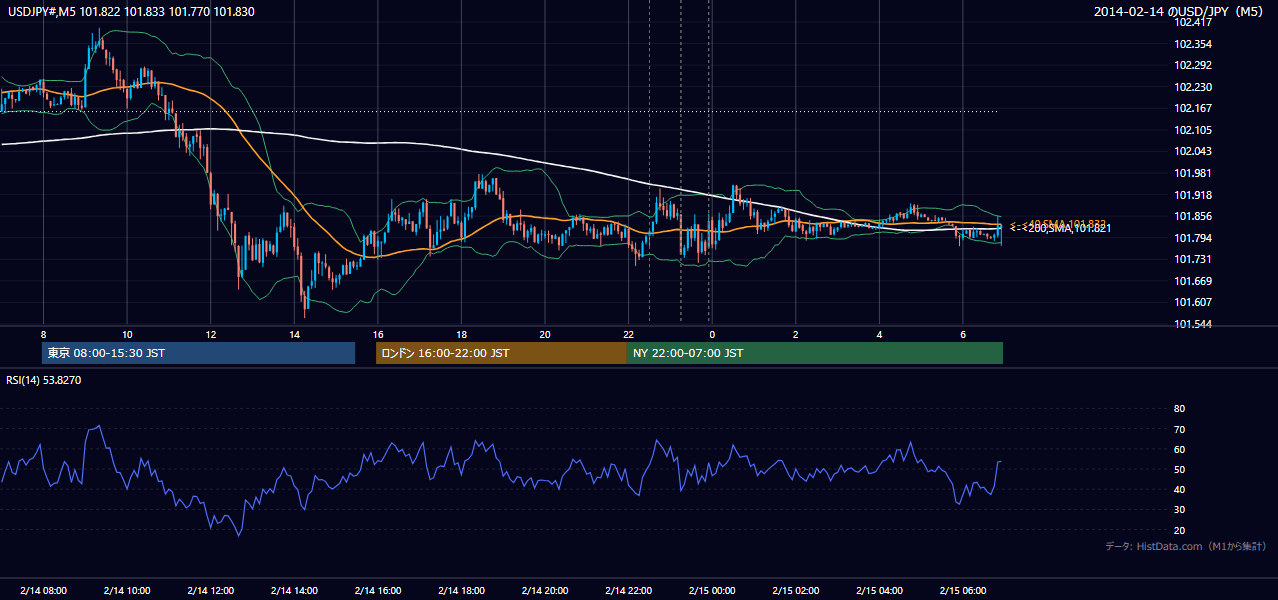Click the RSI(14) 53.8270 indicator label

(44, 380)
